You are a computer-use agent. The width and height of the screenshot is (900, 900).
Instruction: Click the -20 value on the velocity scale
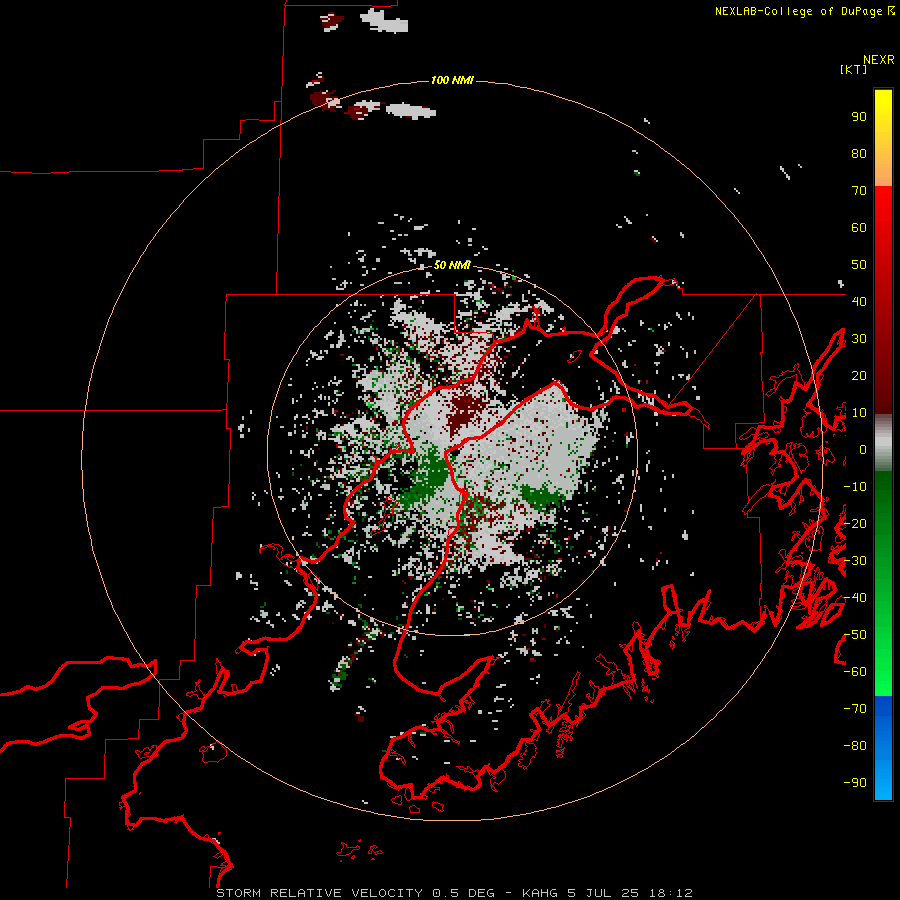pyautogui.click(x=855, y=523)
